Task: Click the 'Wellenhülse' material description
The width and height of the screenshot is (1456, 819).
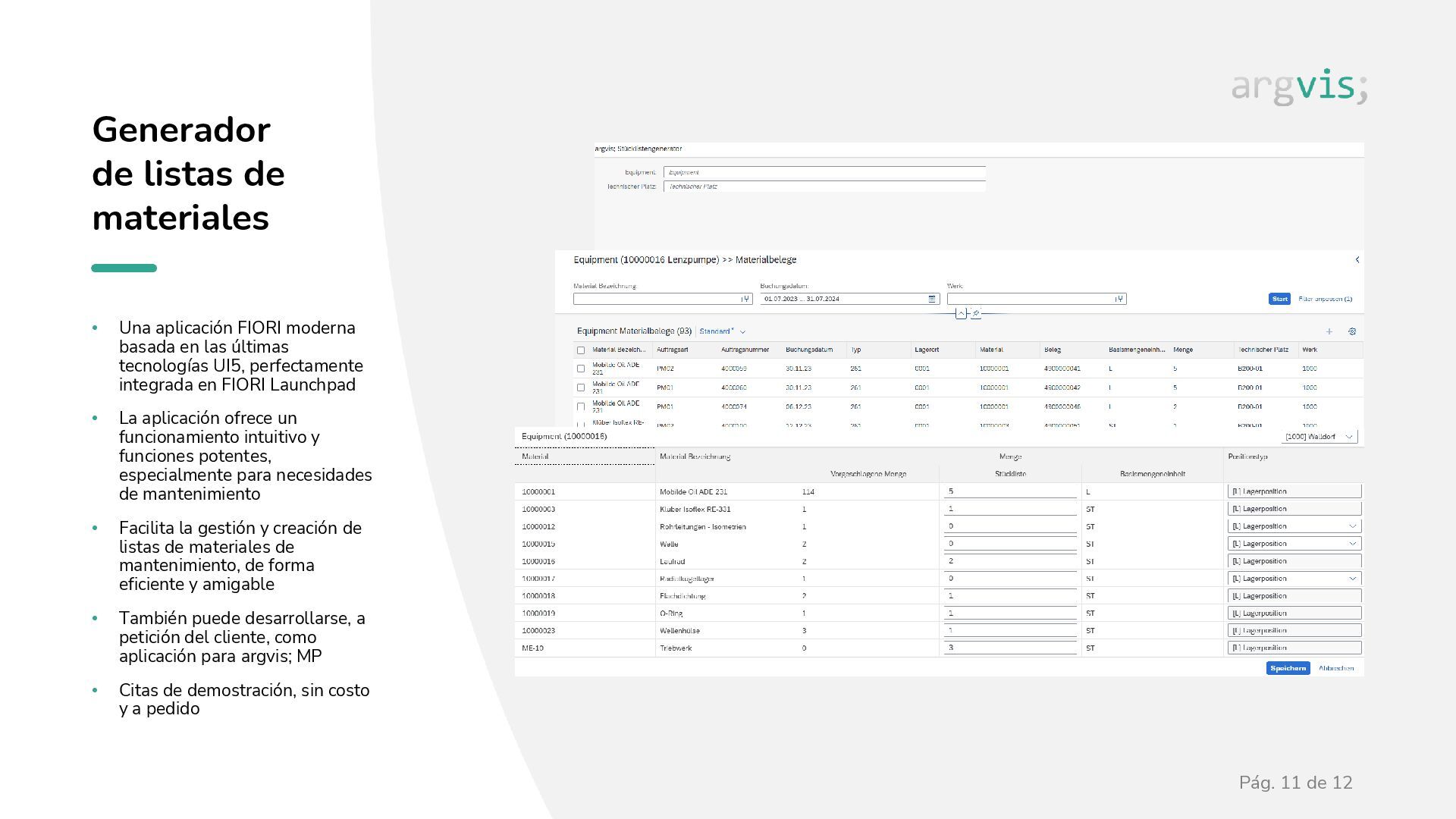Action: coord(679,631)
